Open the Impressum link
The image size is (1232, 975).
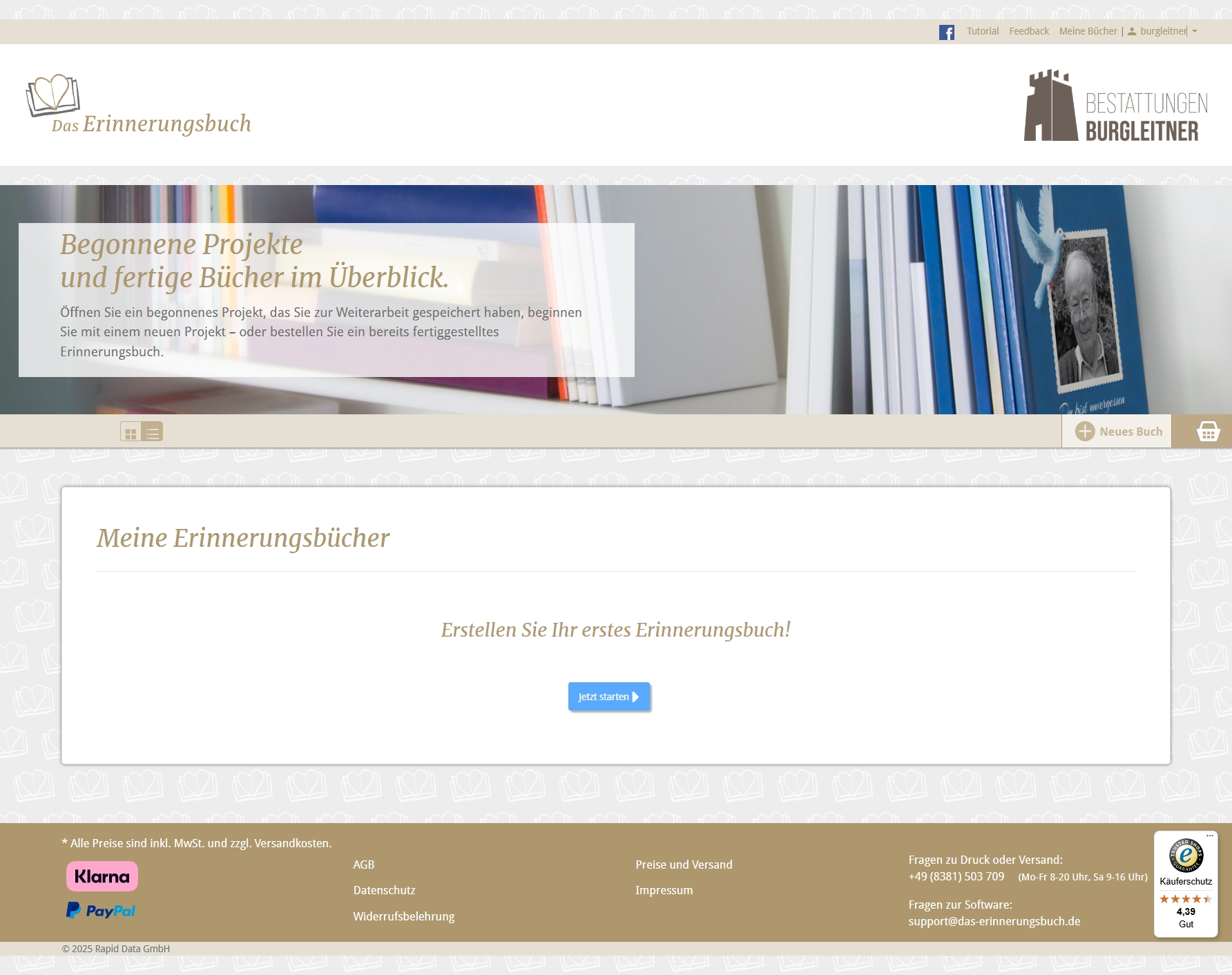coord(664,890)
